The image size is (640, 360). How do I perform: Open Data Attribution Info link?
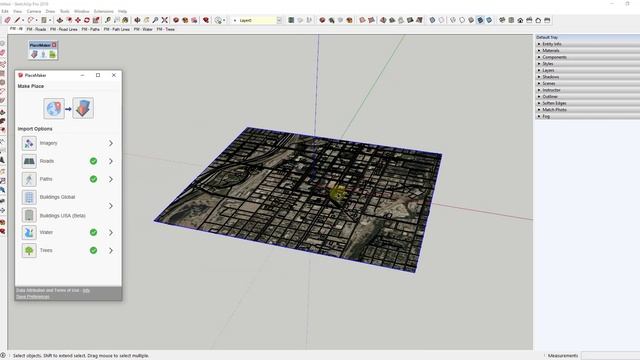[86, 290]
